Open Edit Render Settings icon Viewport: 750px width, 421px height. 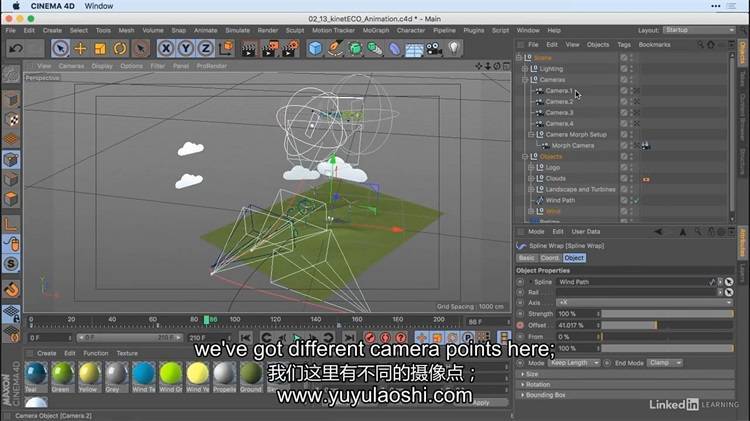coord(290,48)
